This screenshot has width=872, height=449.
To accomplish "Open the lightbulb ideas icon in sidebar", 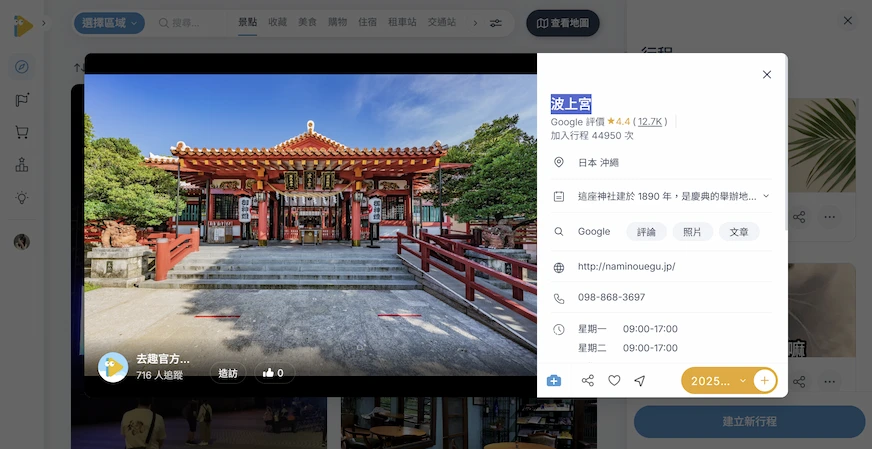I will pyautogui.click(x=22, y=198).
